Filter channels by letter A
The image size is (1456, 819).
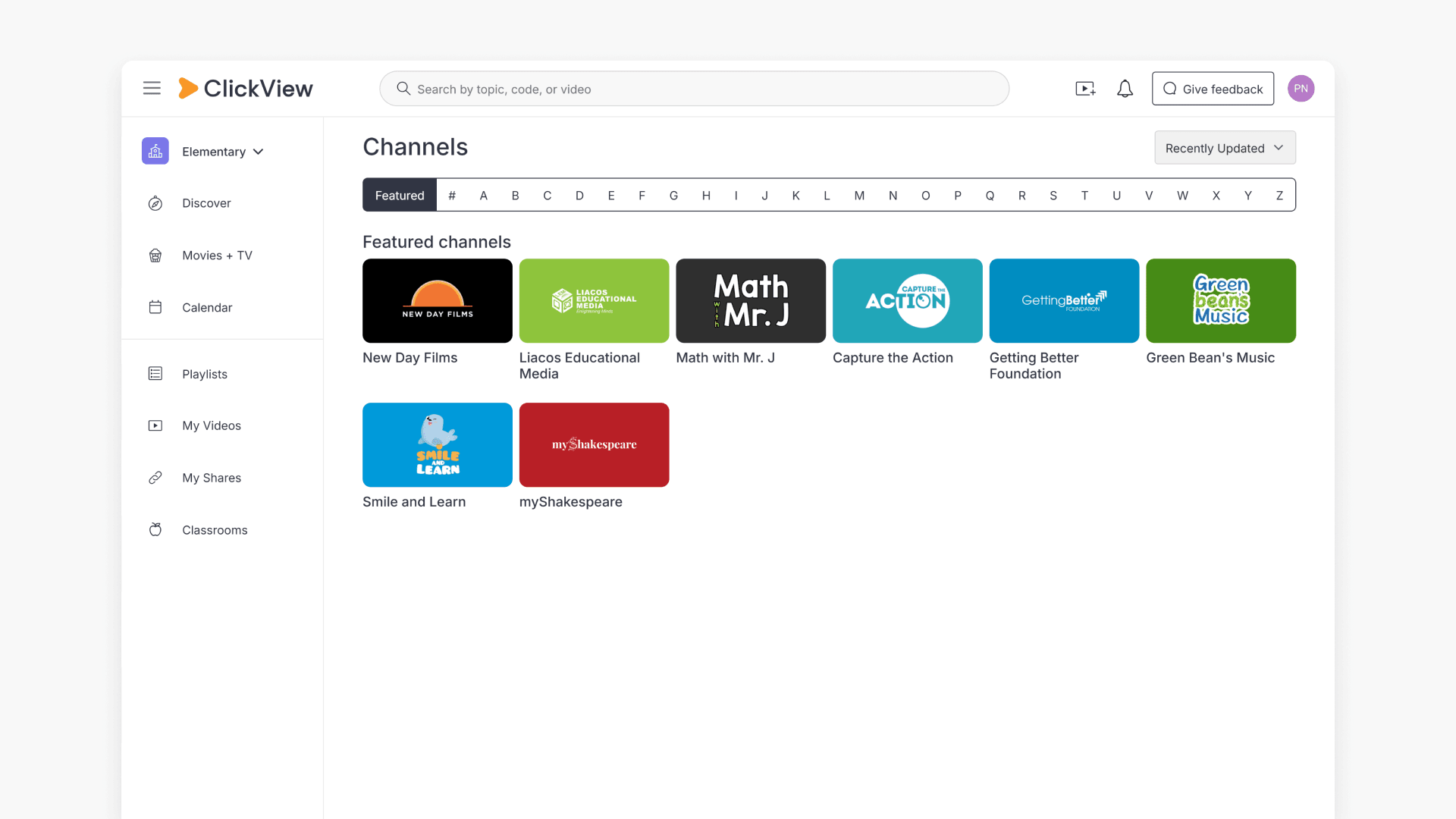pyautogui.click(x=483, y=195)
